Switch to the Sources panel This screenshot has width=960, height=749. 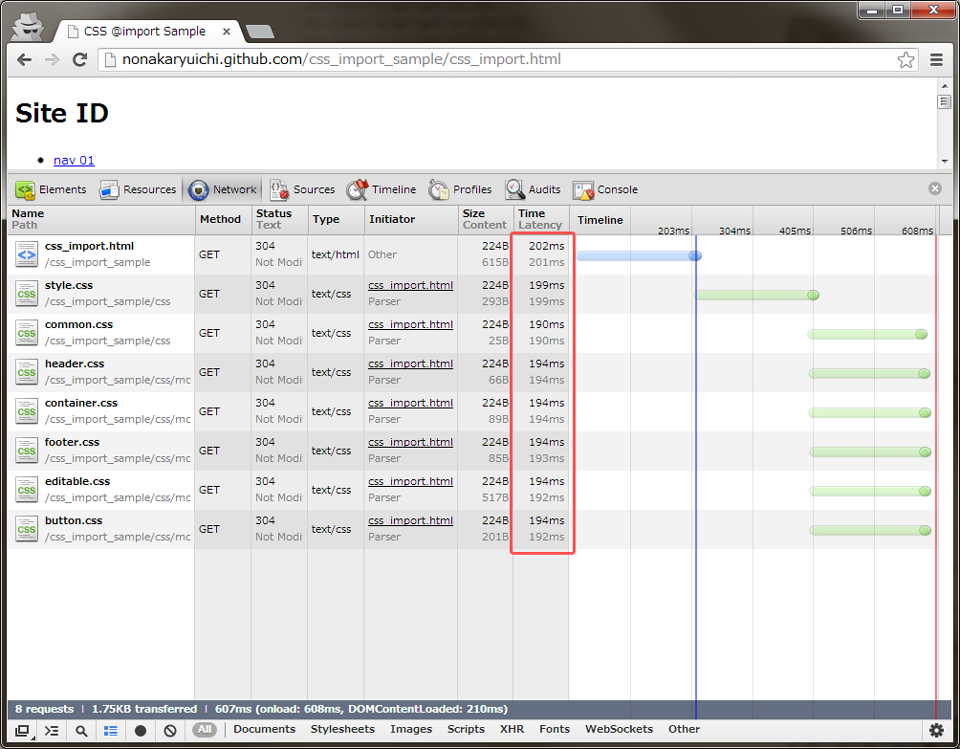302,190
